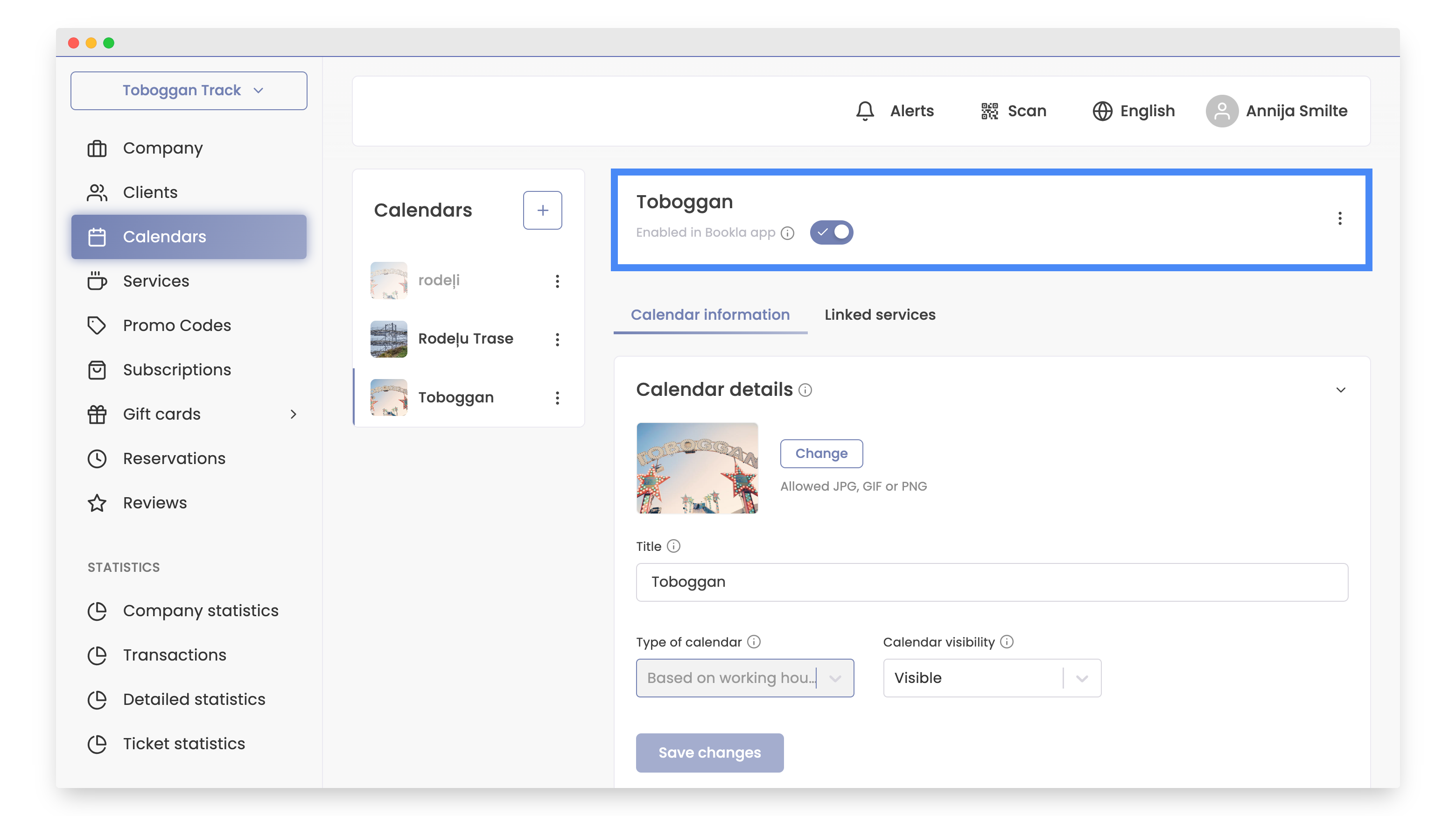Viewport: 1456px width, 816px height.
Task: Open Reviews using the star icon
Action: coord(97,503)
